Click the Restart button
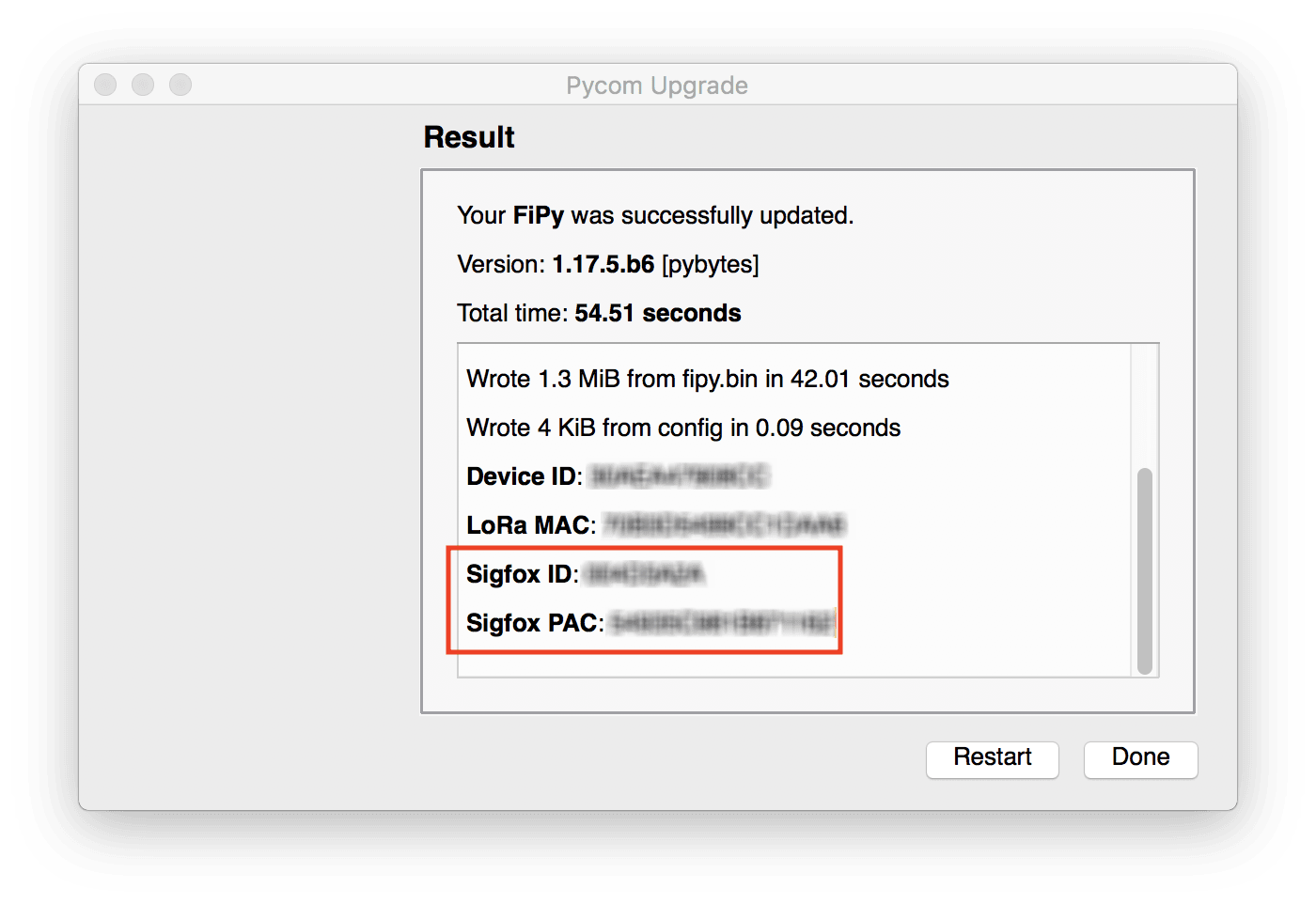 pyautogui.click(x=992, y=758)
